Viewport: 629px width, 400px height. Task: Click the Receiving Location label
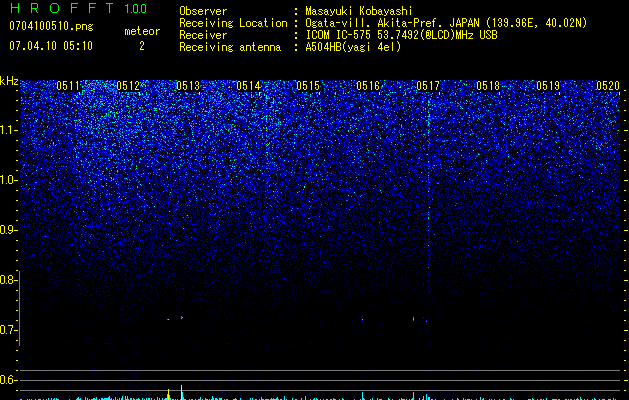coord(233,23)
